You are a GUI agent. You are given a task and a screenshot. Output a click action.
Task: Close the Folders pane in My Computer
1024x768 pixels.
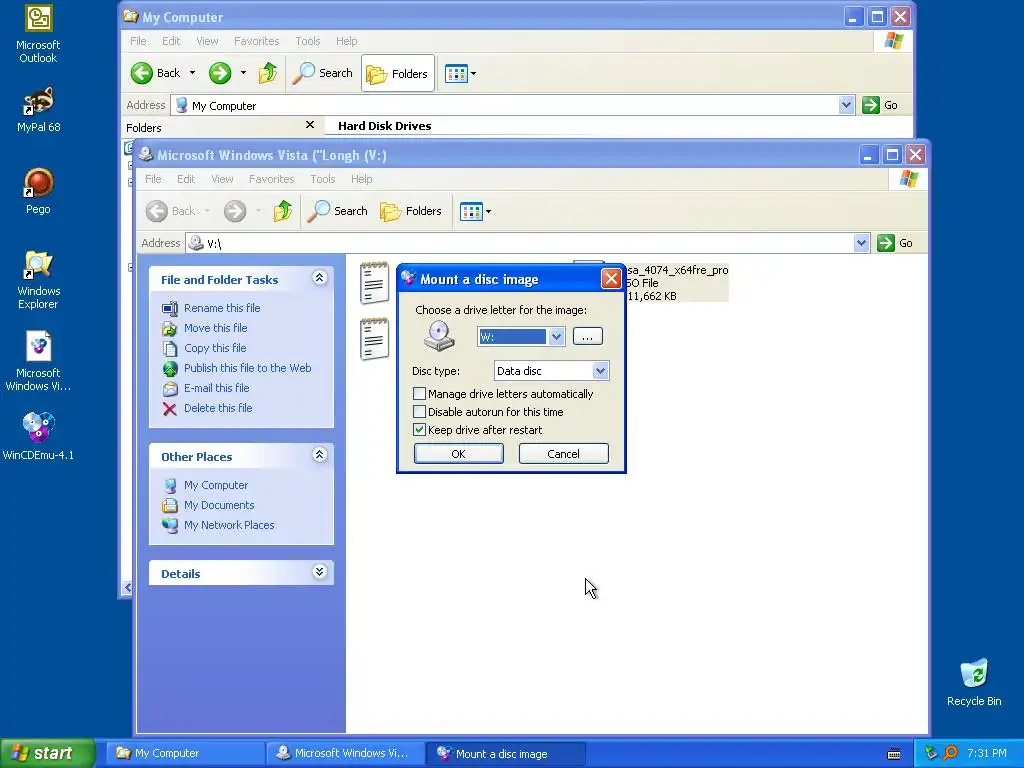[310, 124]
